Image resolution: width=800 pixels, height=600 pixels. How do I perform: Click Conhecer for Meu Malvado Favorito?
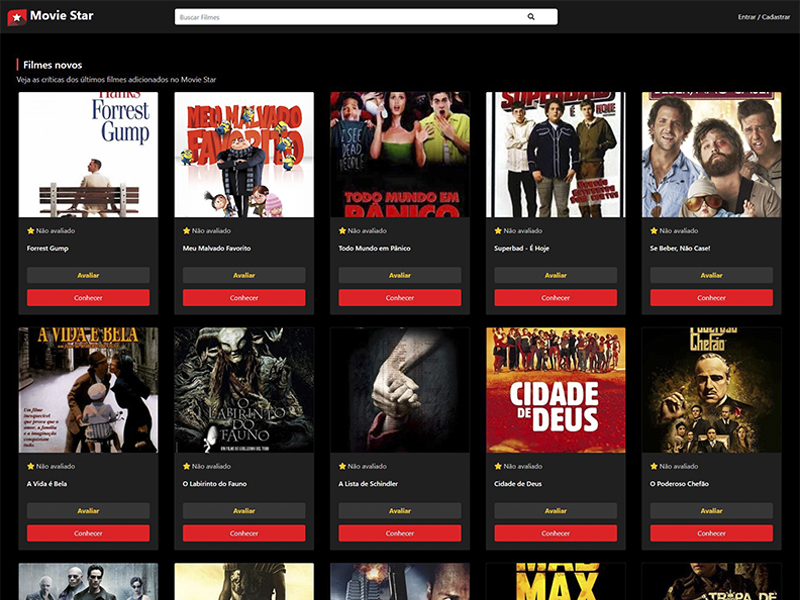tap(244, 297)
